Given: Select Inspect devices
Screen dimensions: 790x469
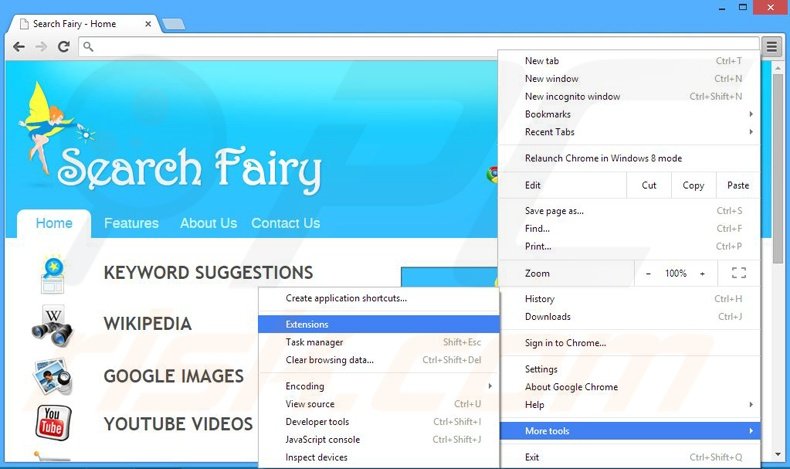Looking at the screenshot, I should coord(378,457).
